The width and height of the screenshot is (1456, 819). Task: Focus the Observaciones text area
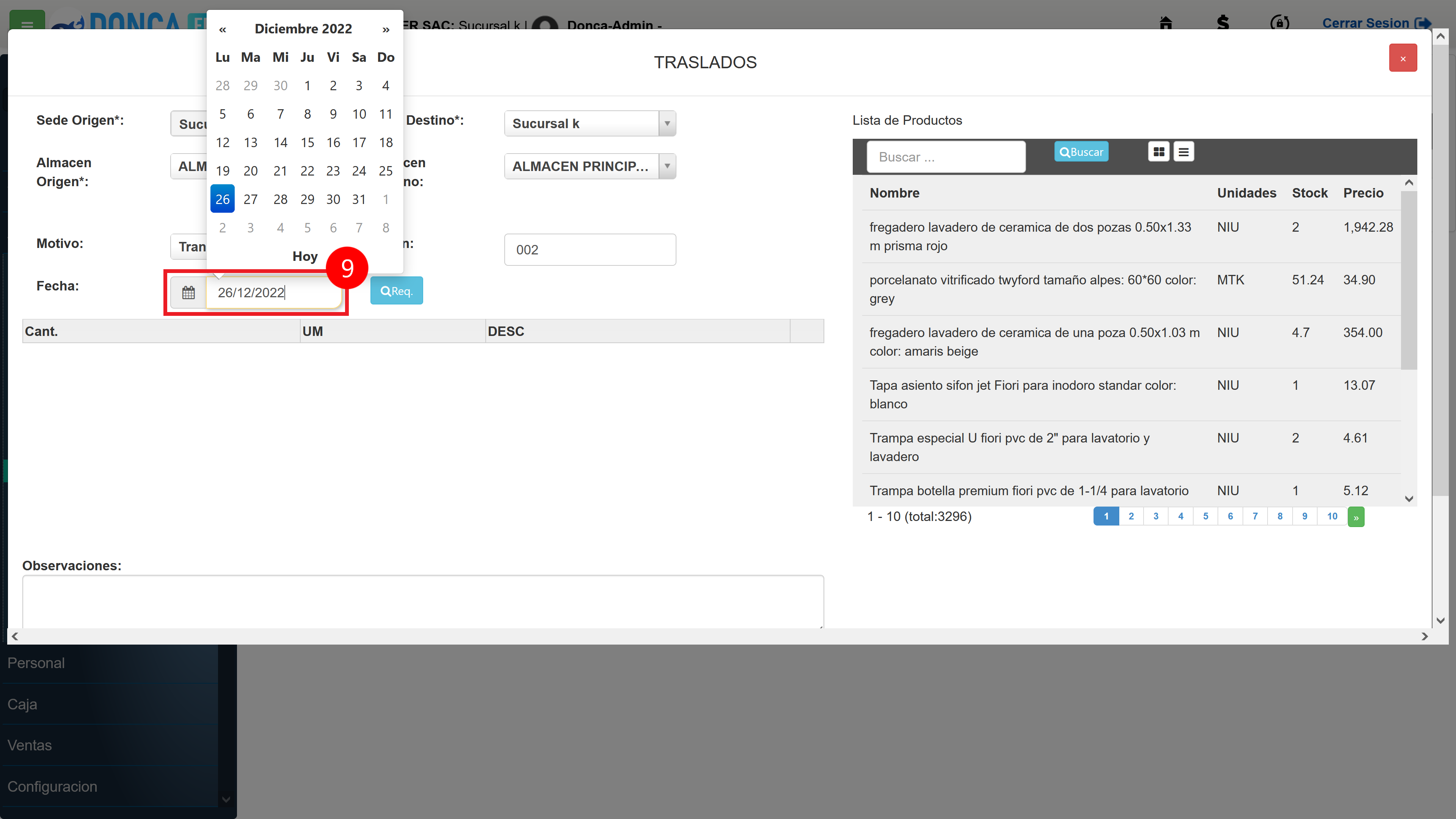(x=423, y=601)
